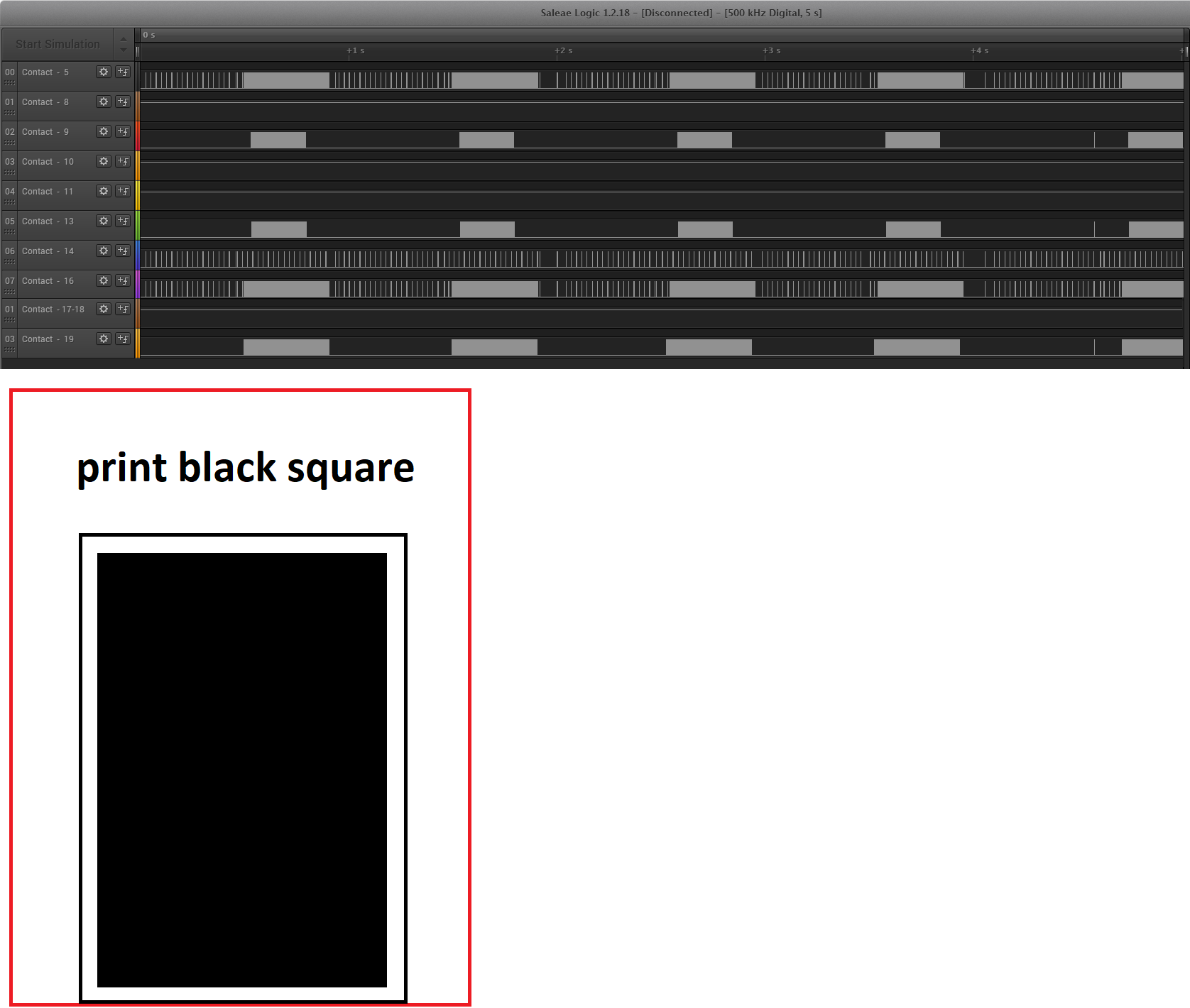Select the Contact - 11 channel label
The height and width of the screenshot is (1008, 1190).
tap(48, 192)
